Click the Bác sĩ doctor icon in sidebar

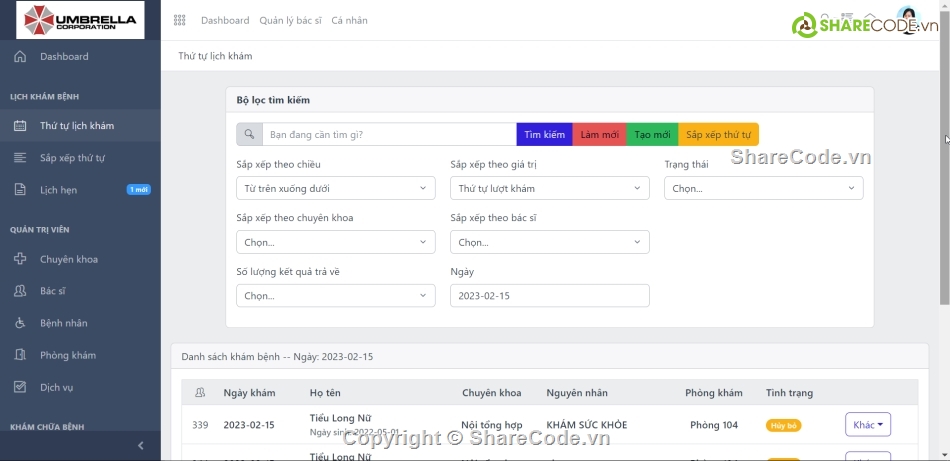(20, 291)
